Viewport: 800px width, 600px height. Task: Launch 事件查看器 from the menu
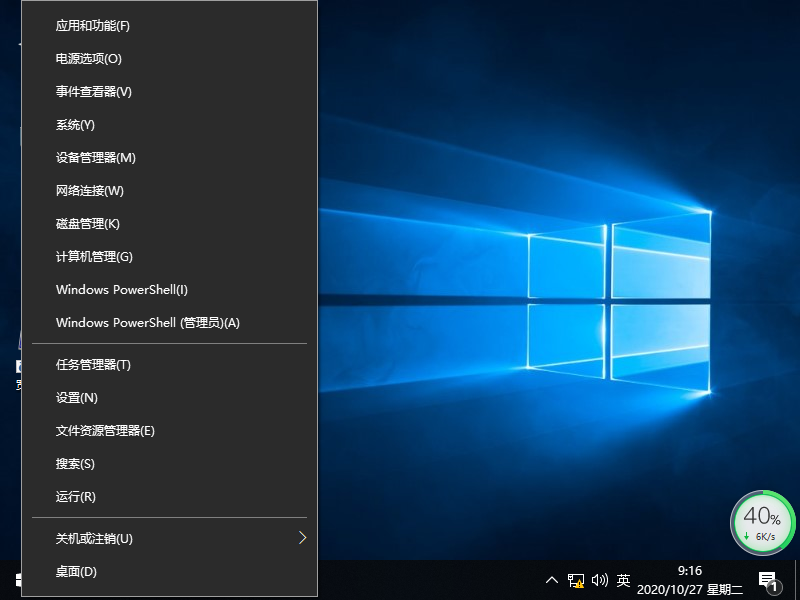[94, 92]
